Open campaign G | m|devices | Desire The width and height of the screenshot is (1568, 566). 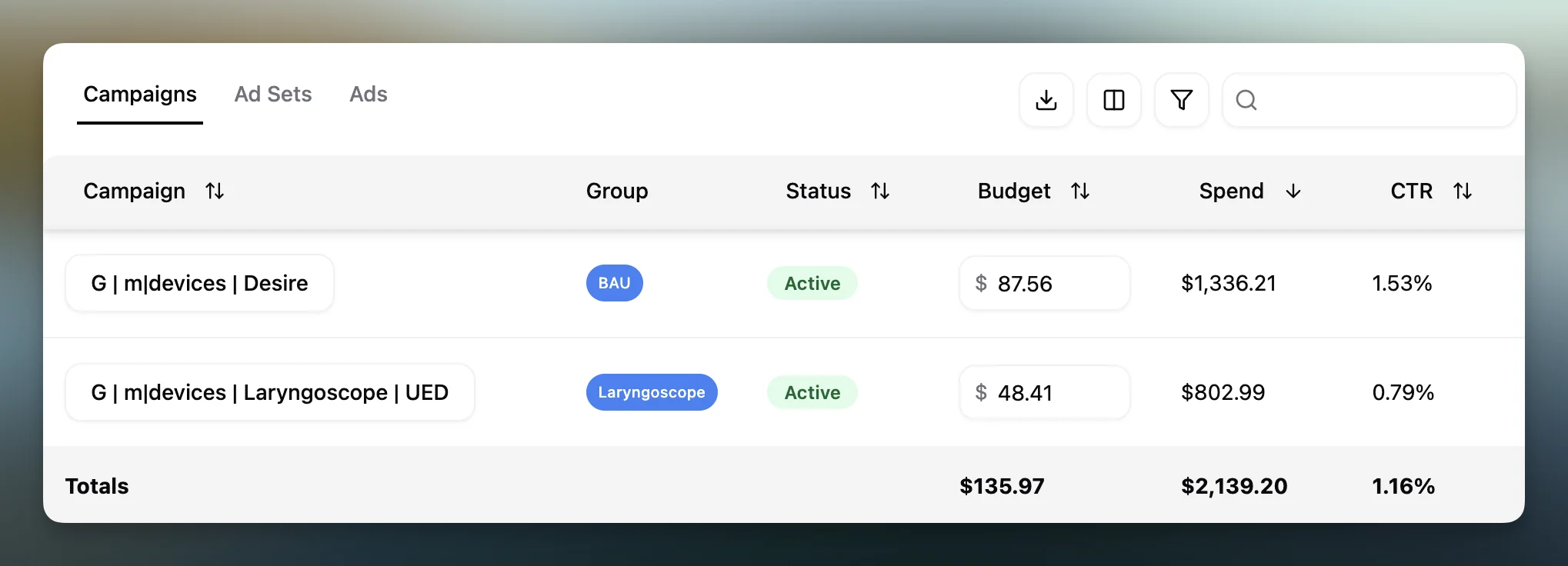point(199,283)
